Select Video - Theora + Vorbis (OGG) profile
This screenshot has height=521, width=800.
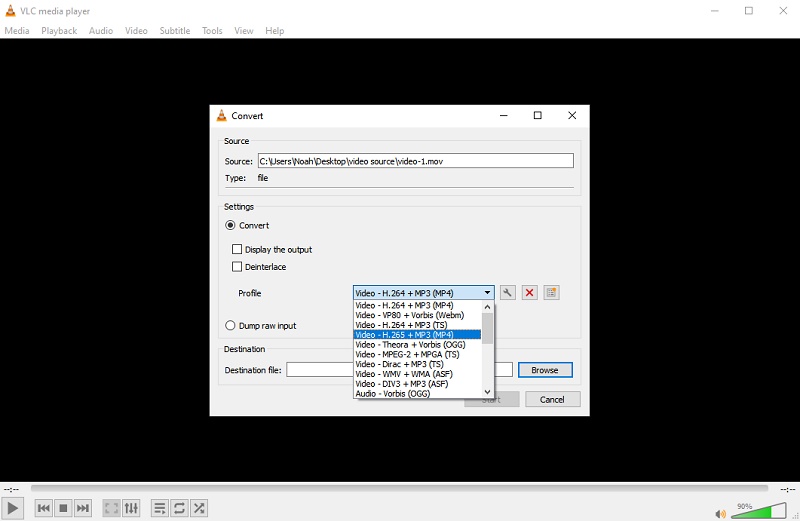(x=417, y=344)
